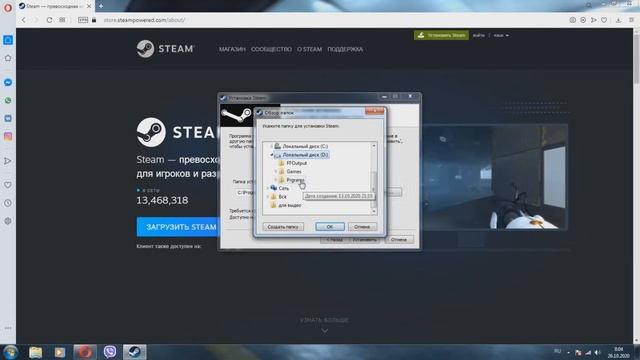Go back to the previous page
640x360 pixels.
[24, 20]
